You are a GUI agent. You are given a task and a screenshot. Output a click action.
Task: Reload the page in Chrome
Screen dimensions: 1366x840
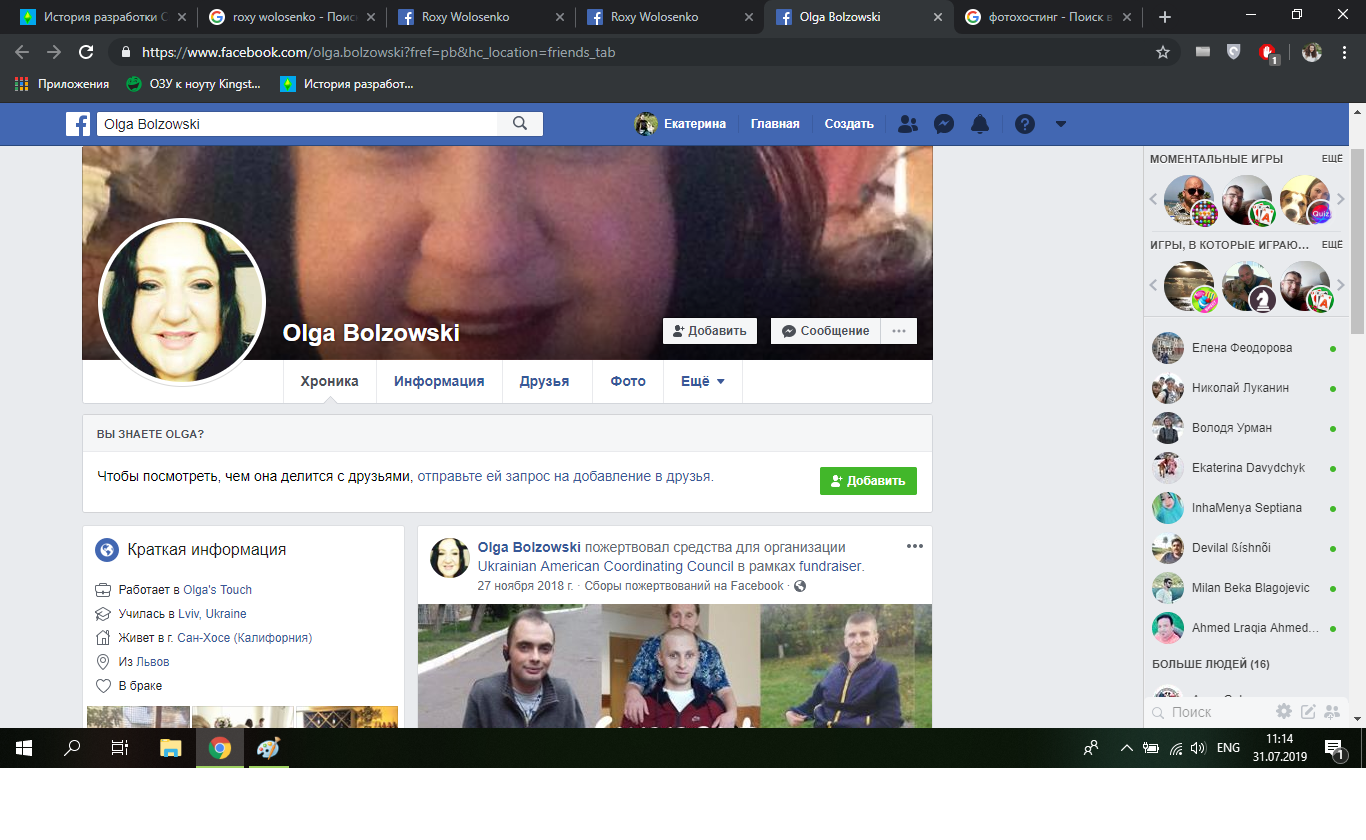pyautogui.click(x=86, y=52)
